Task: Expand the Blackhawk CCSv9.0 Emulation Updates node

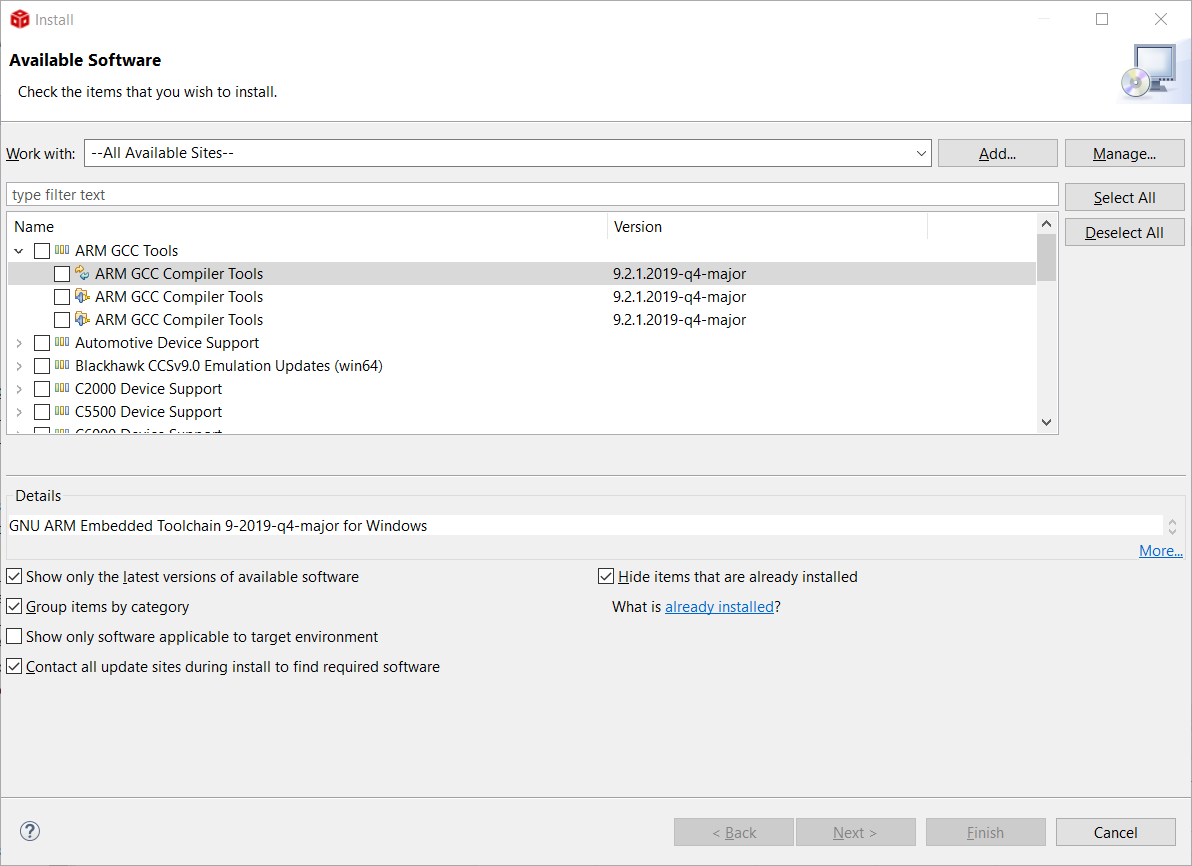Action: pos(19,366)
